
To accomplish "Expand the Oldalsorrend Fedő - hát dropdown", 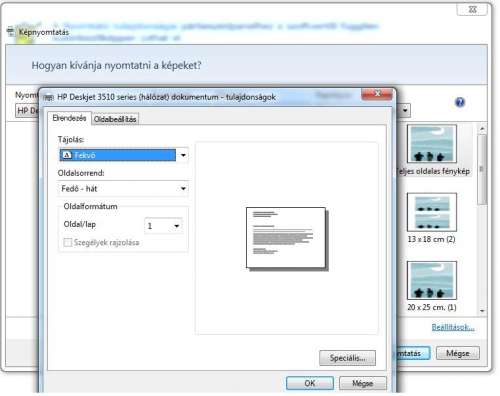I will (123, 189).
